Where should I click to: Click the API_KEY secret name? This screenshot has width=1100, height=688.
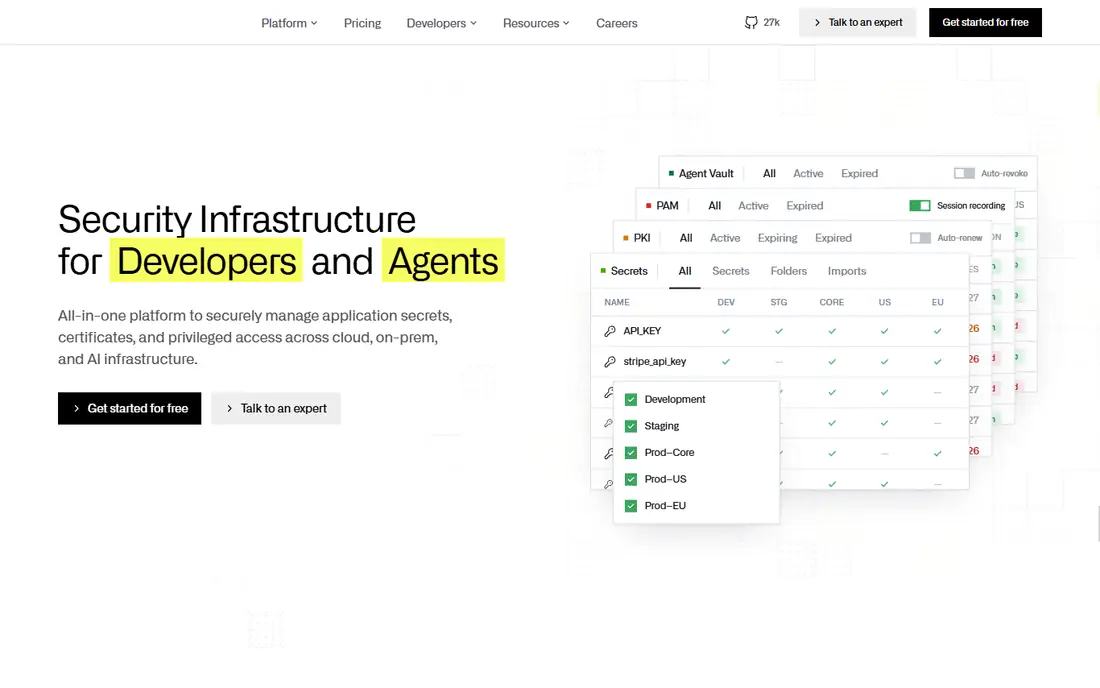(642, 331)
